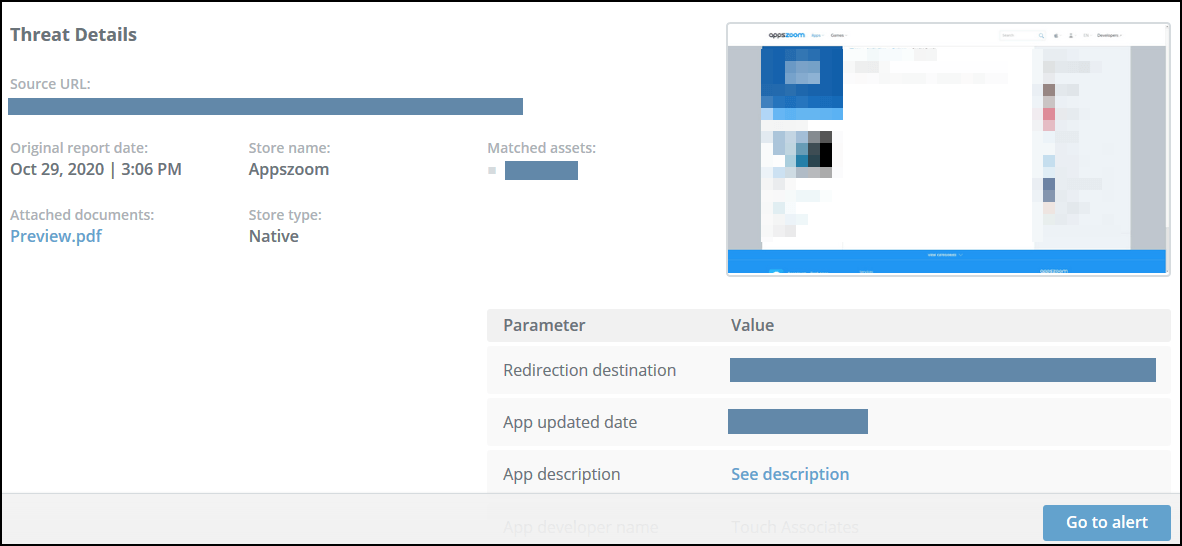Expand View Categories bar in preview
Viewport: 1182px width, 546px height.
coord(945,255)
